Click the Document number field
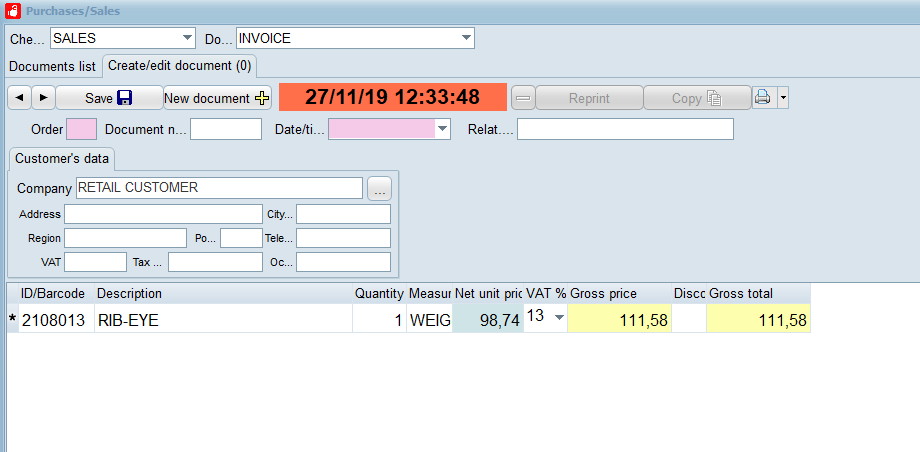Image resolution: width=920 pixels, height=452 pixels. tap(226, 129)
